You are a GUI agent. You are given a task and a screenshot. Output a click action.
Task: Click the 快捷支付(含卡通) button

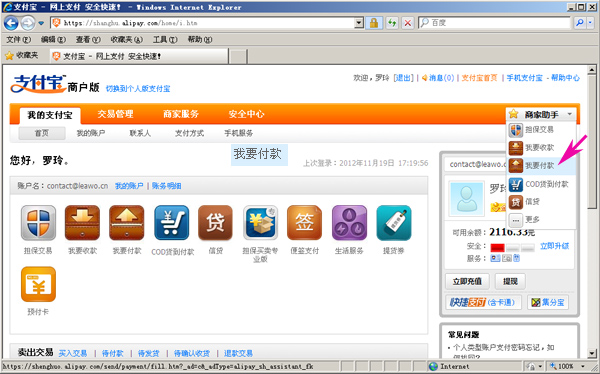point(483,302)
